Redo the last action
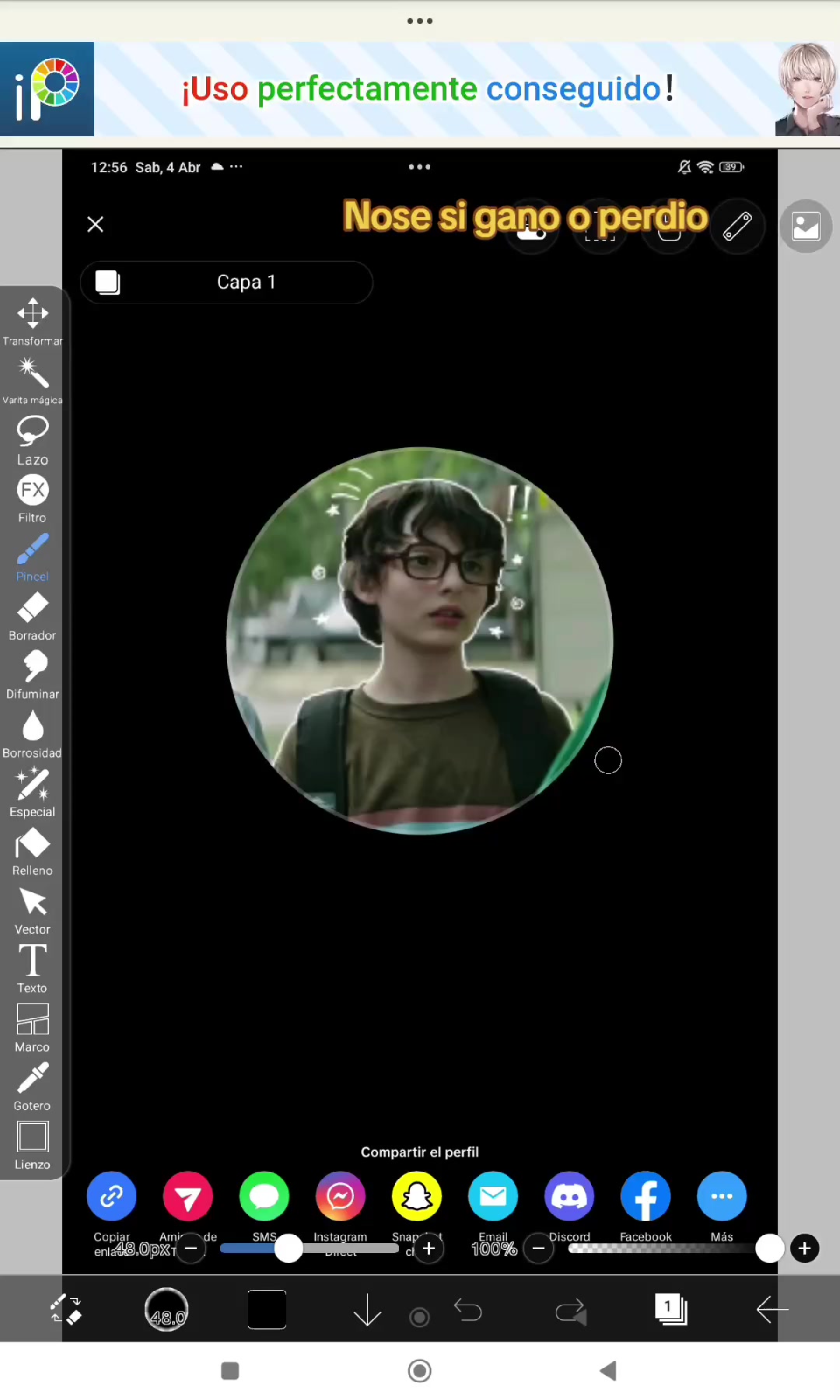Screen dimensions: 840x1400 click(x=570, y=1311)
